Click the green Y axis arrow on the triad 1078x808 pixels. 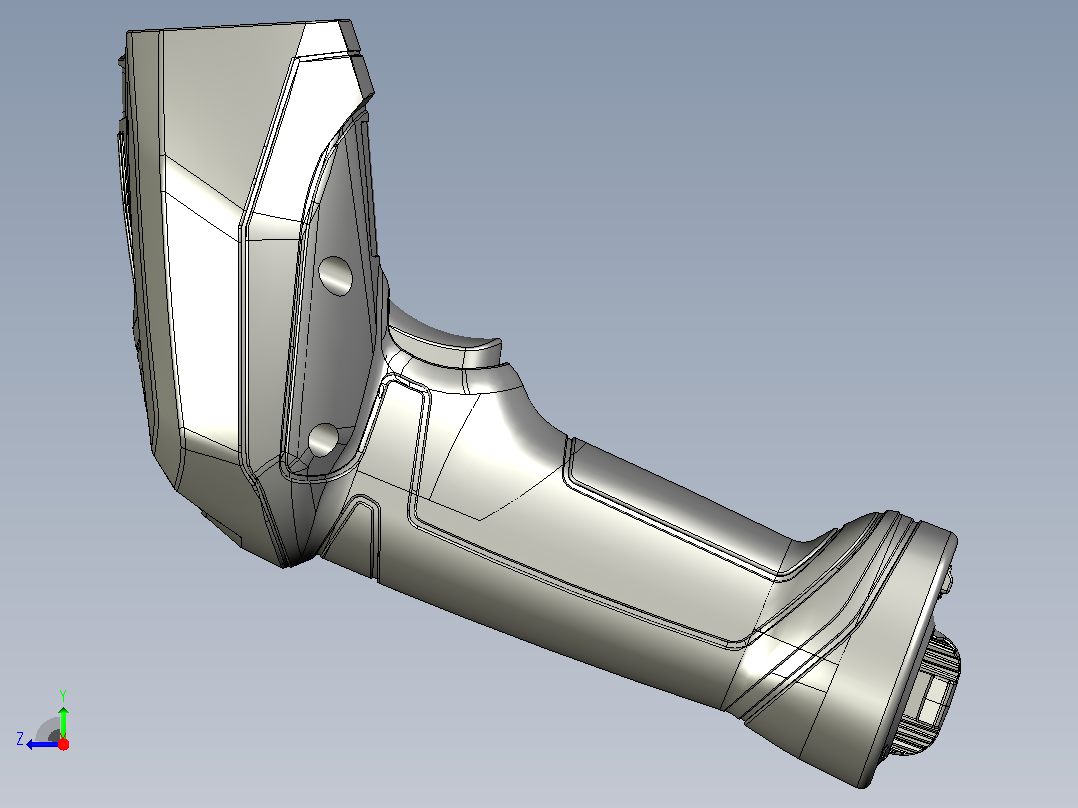click(x=63, y=721)
